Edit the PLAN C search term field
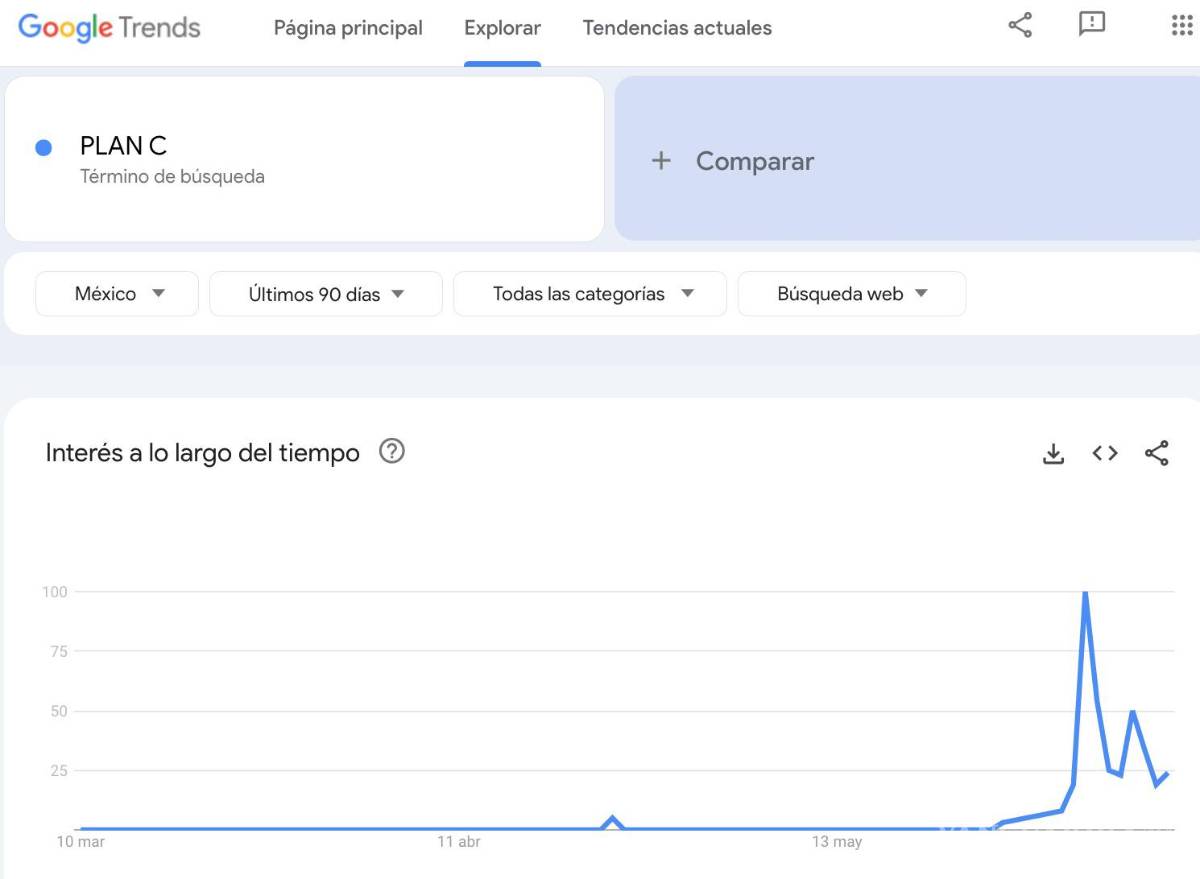The height and width of the screenshot is (879, 1200). [300, 147]
